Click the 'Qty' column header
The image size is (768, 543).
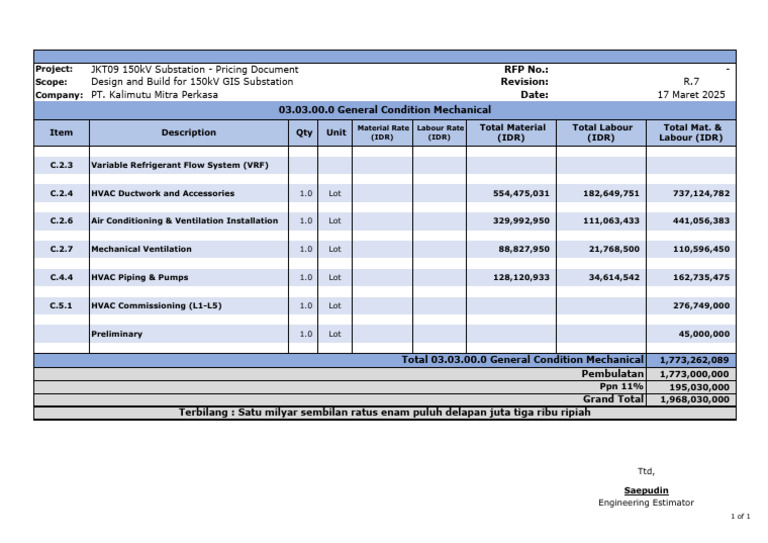304,132
